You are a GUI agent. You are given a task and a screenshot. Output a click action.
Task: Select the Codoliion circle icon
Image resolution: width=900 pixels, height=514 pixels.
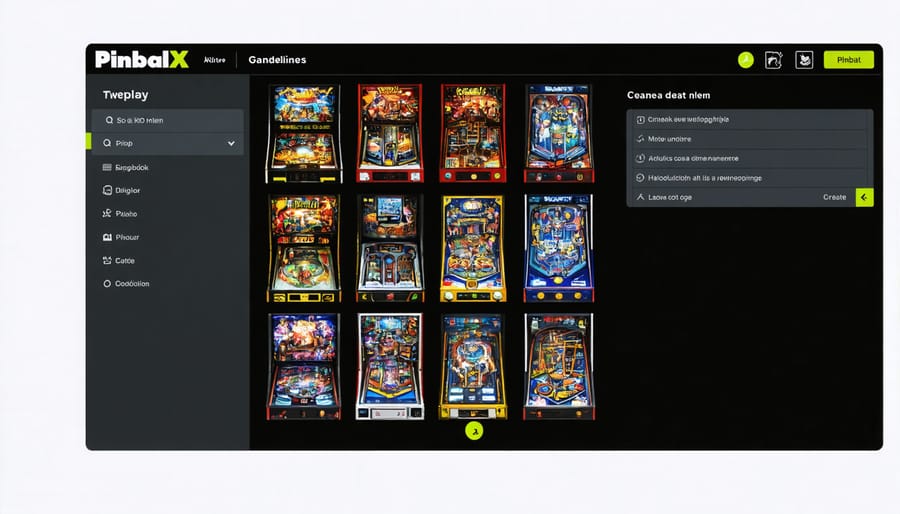pyautogui.click(x=107, y=283)
